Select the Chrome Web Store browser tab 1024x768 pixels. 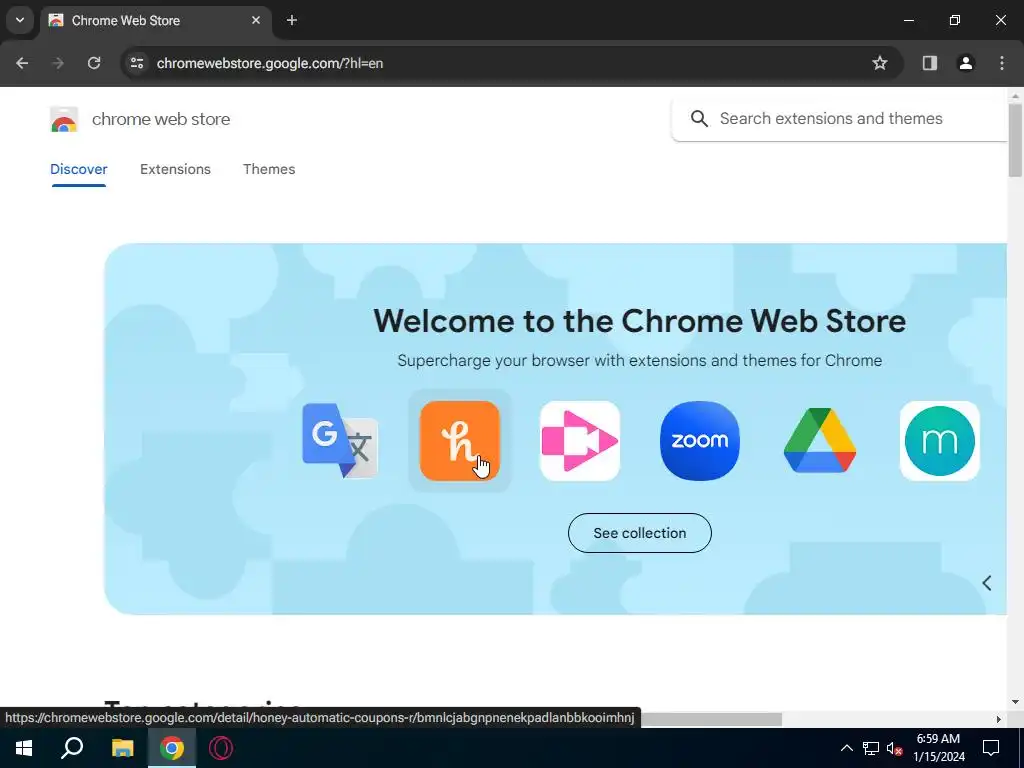[156, 21]
